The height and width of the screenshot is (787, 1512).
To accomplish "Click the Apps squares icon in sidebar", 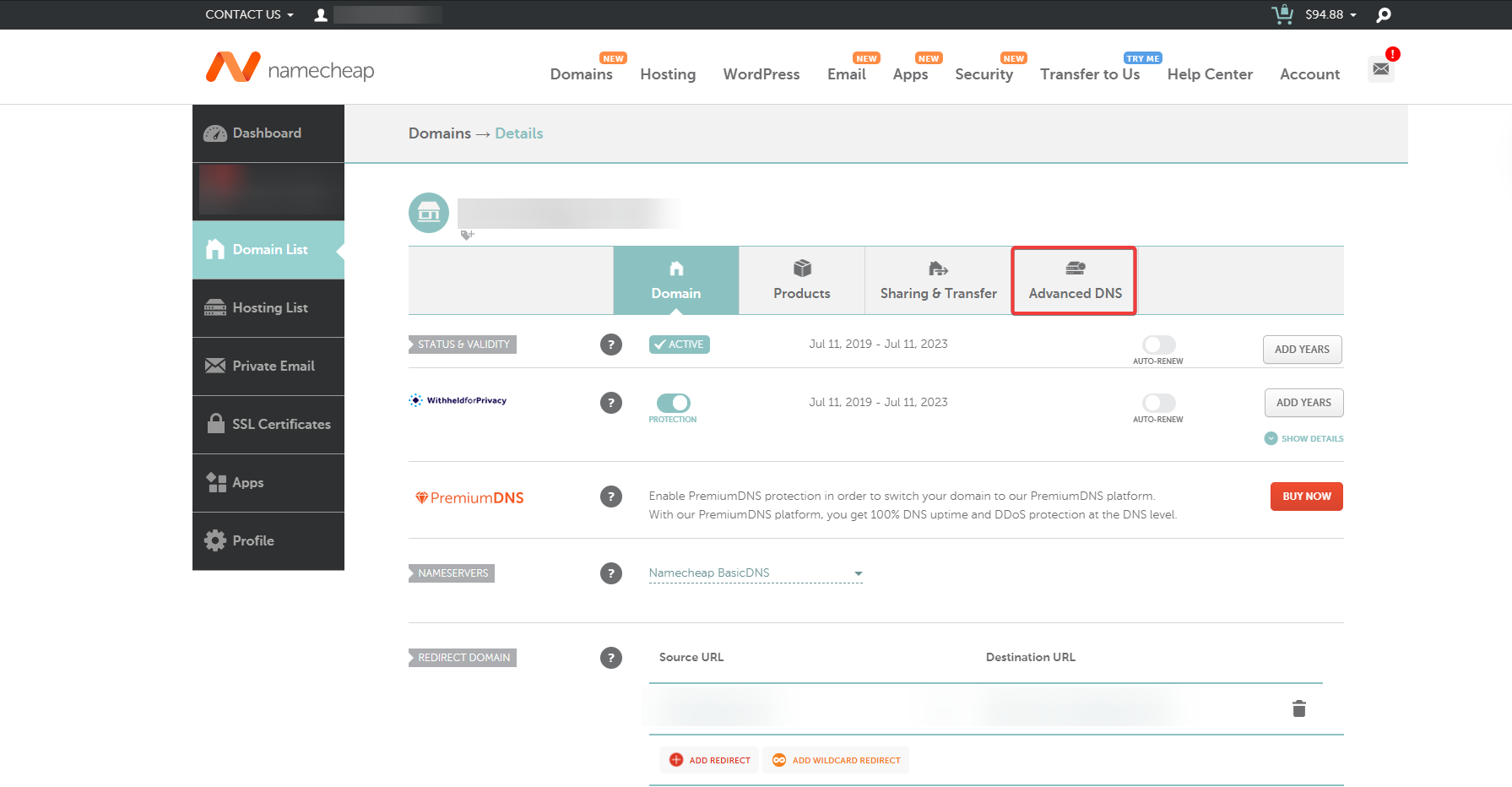I will pos(216,482).
